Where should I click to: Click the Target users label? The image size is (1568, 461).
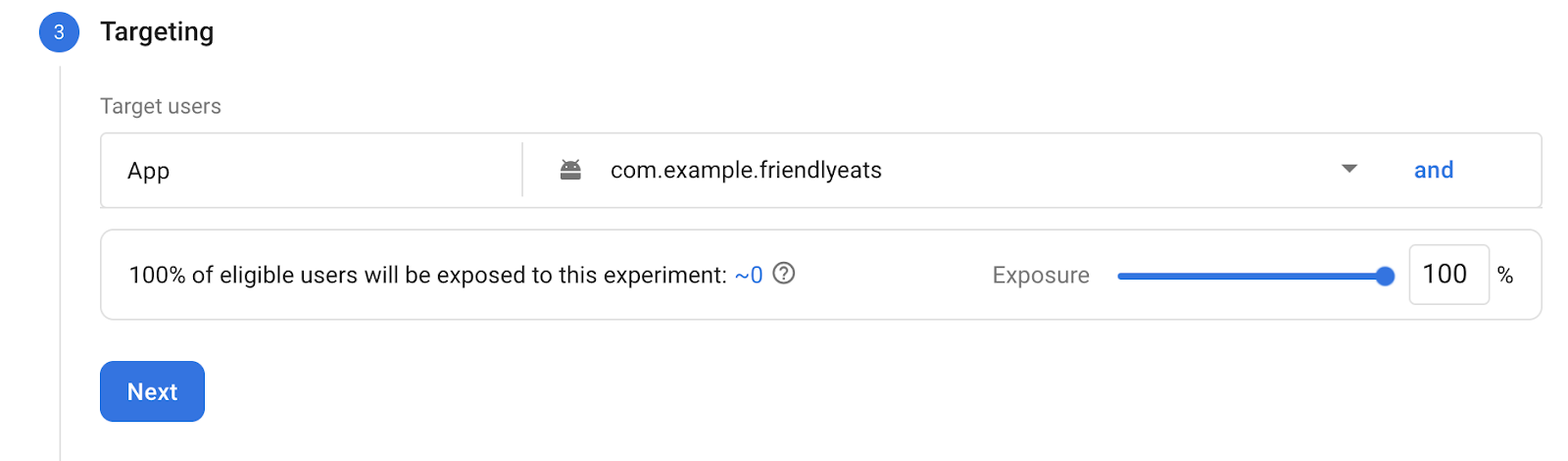point(161,106)
